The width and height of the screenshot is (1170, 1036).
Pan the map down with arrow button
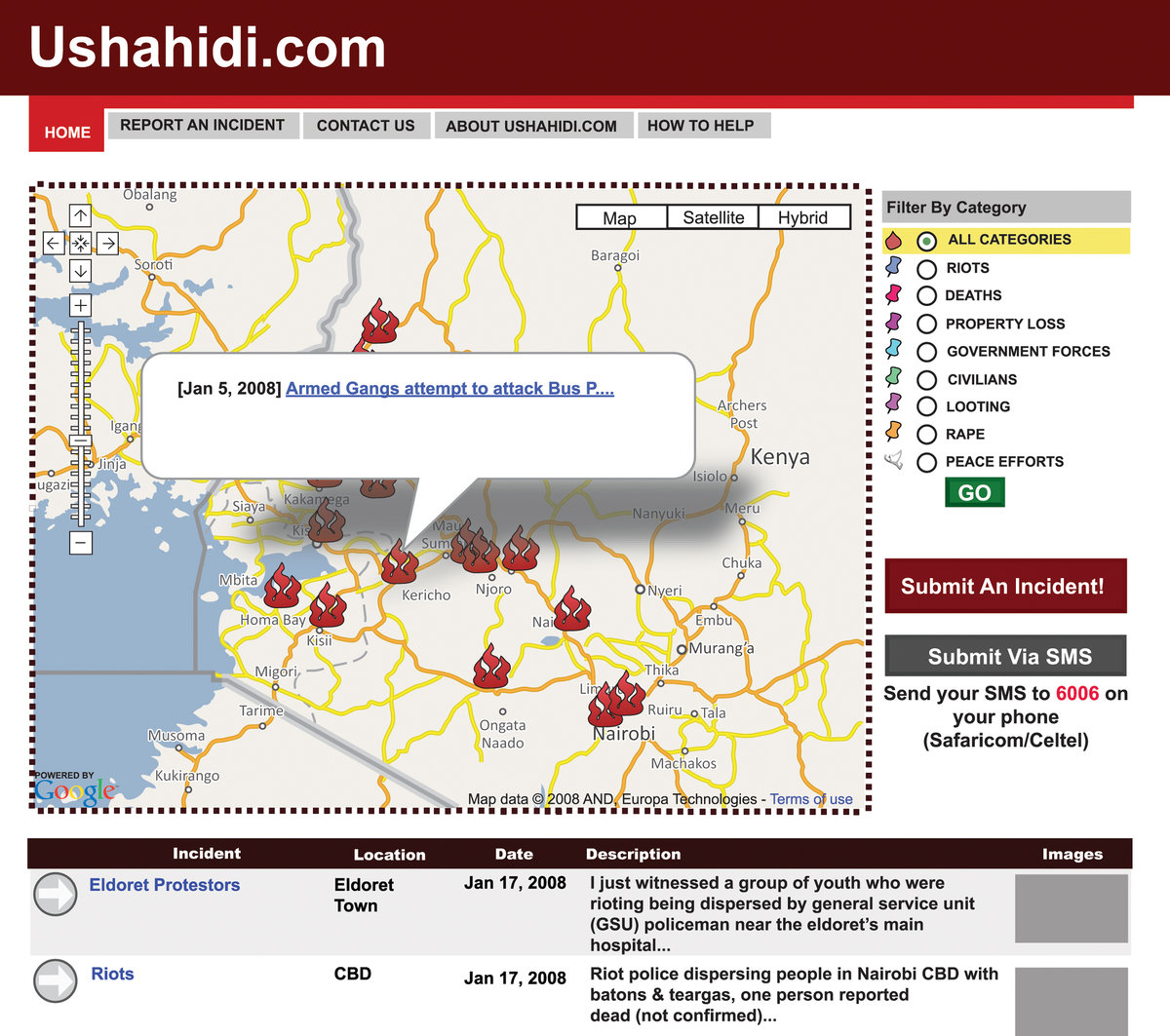click(x=81, y=270)
